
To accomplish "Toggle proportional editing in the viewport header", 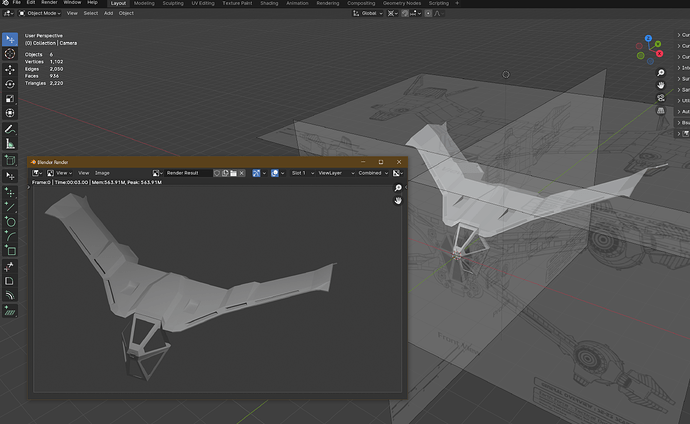I will pos(428,14).
